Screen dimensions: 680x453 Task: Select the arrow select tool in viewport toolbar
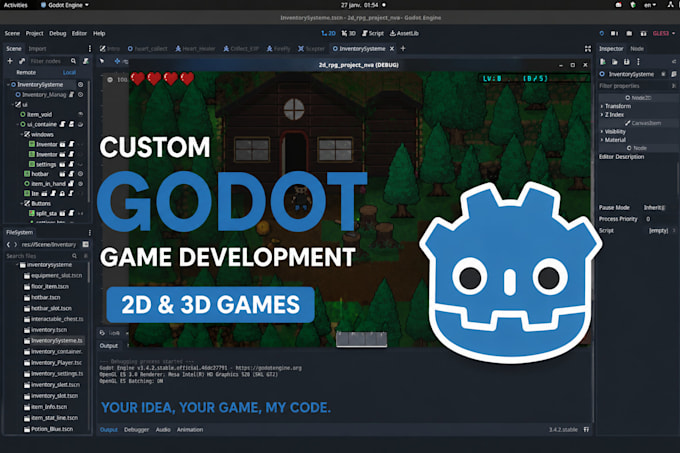pos(102,61)
